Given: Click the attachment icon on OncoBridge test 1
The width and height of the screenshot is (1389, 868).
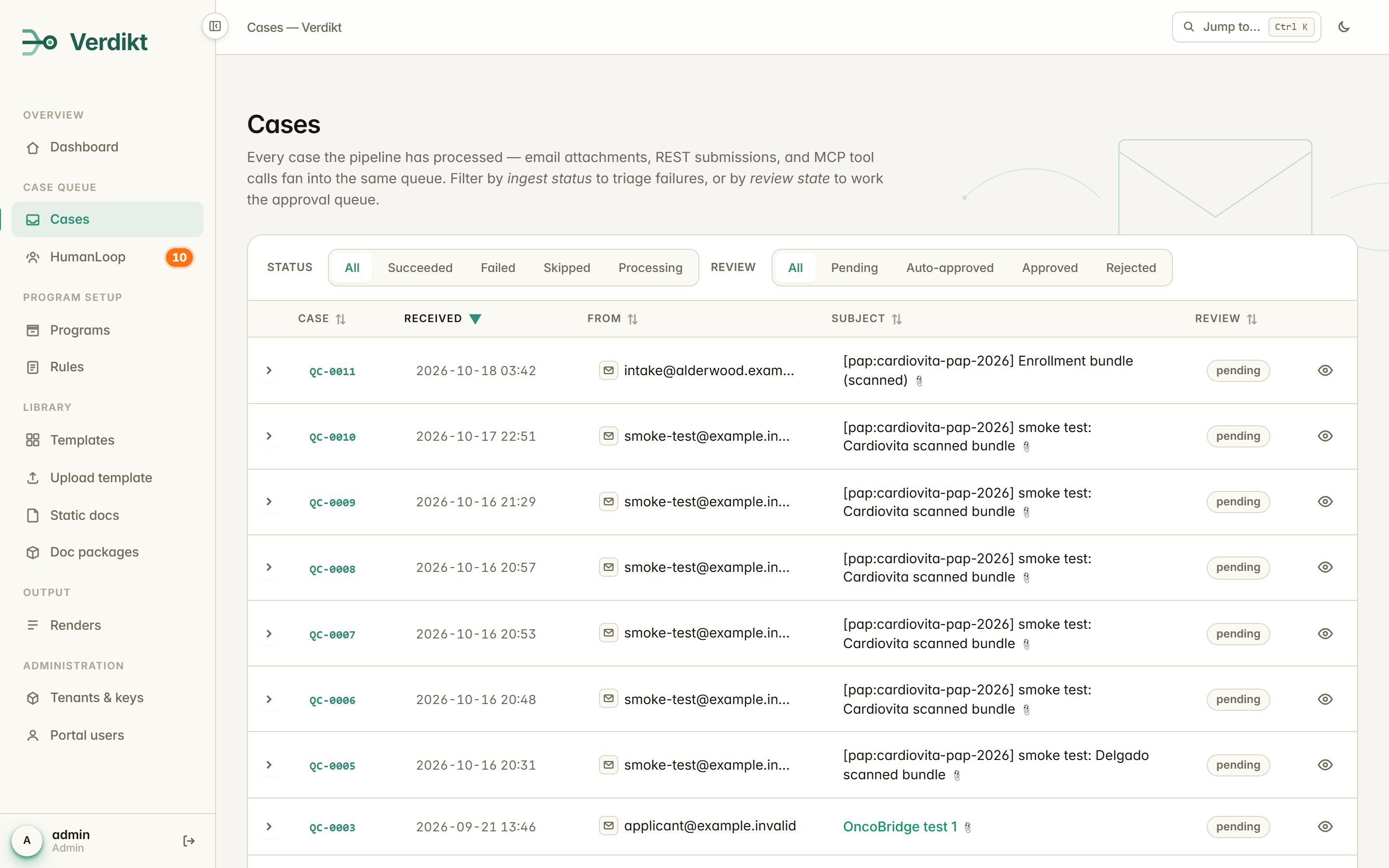Looking at the screenshot, I should coord(967,827).
